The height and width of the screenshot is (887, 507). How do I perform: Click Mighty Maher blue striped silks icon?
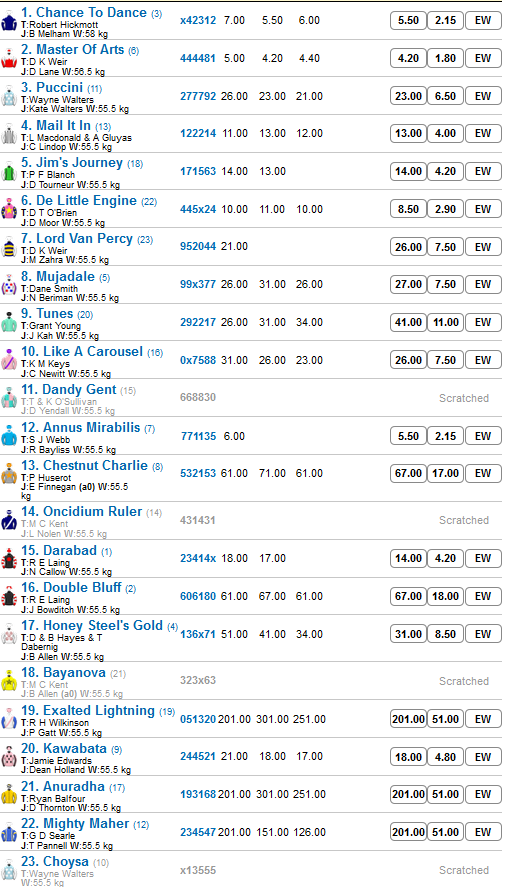pos(9,833)
